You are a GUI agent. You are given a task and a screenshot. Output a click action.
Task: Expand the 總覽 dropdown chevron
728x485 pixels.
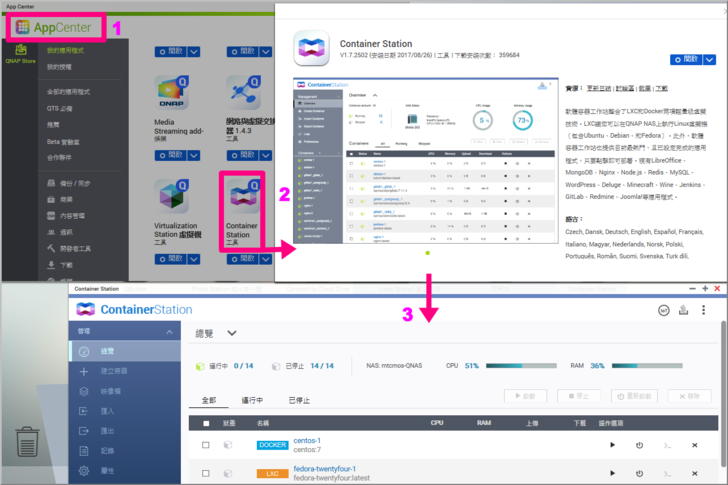pos(232,333)
